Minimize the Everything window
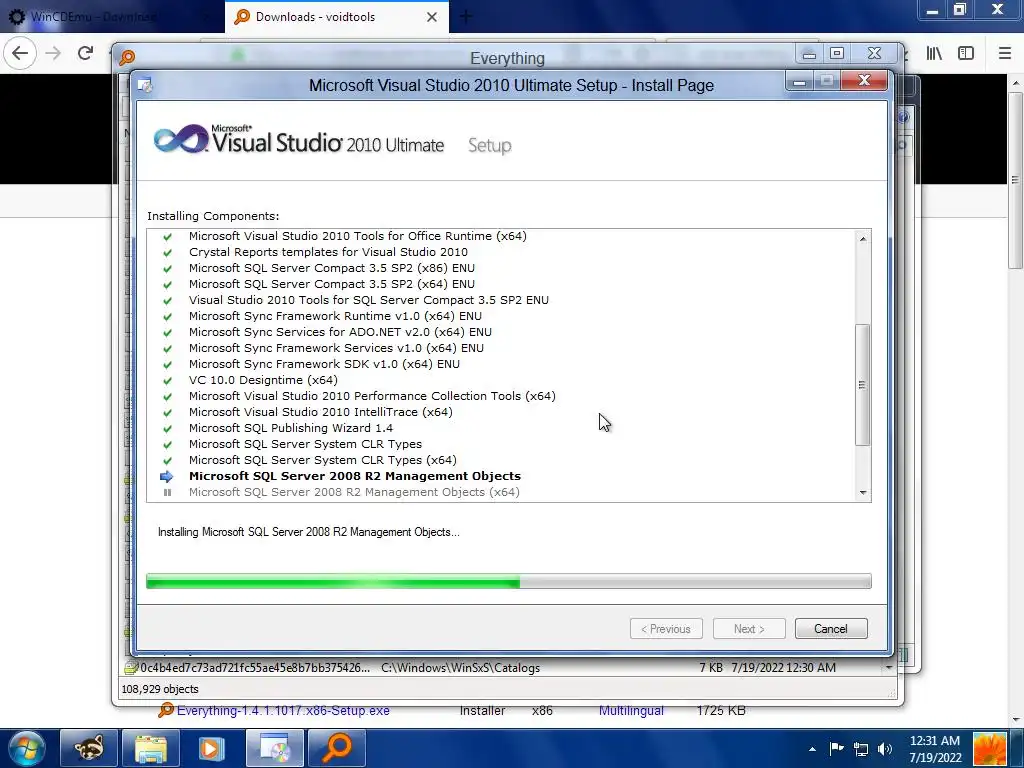This screenshot has height=768, width=1024. 809,54
